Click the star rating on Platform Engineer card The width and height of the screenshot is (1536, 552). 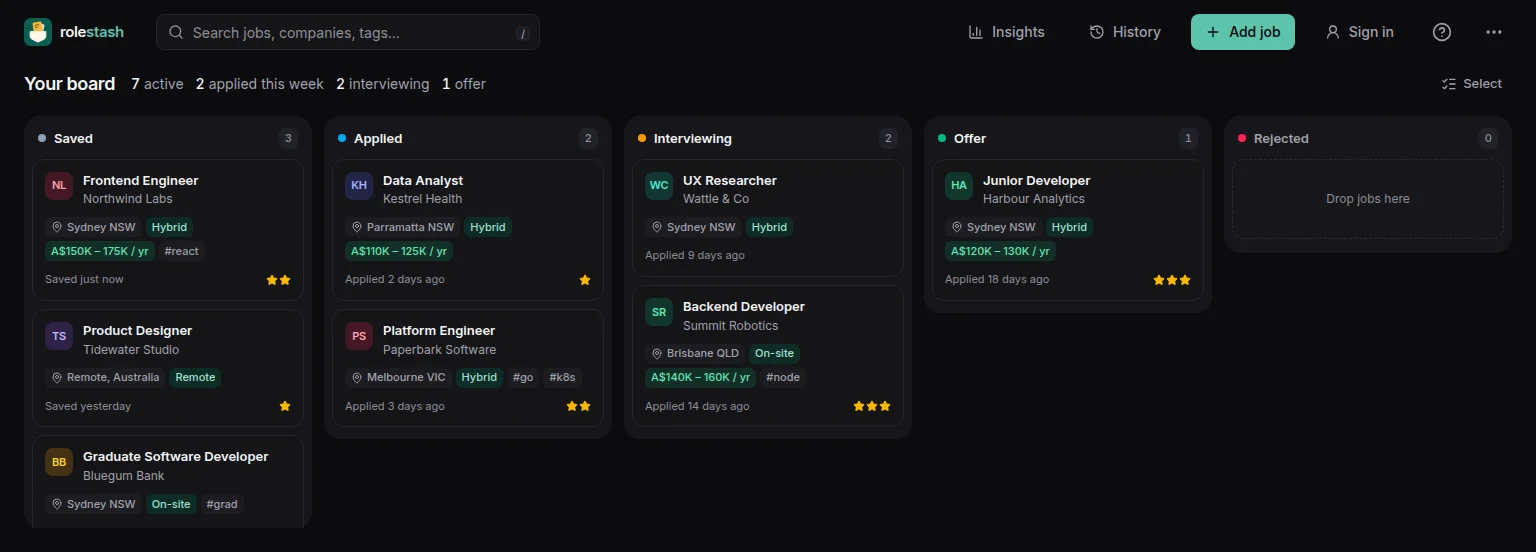click(x=579, y=406)
